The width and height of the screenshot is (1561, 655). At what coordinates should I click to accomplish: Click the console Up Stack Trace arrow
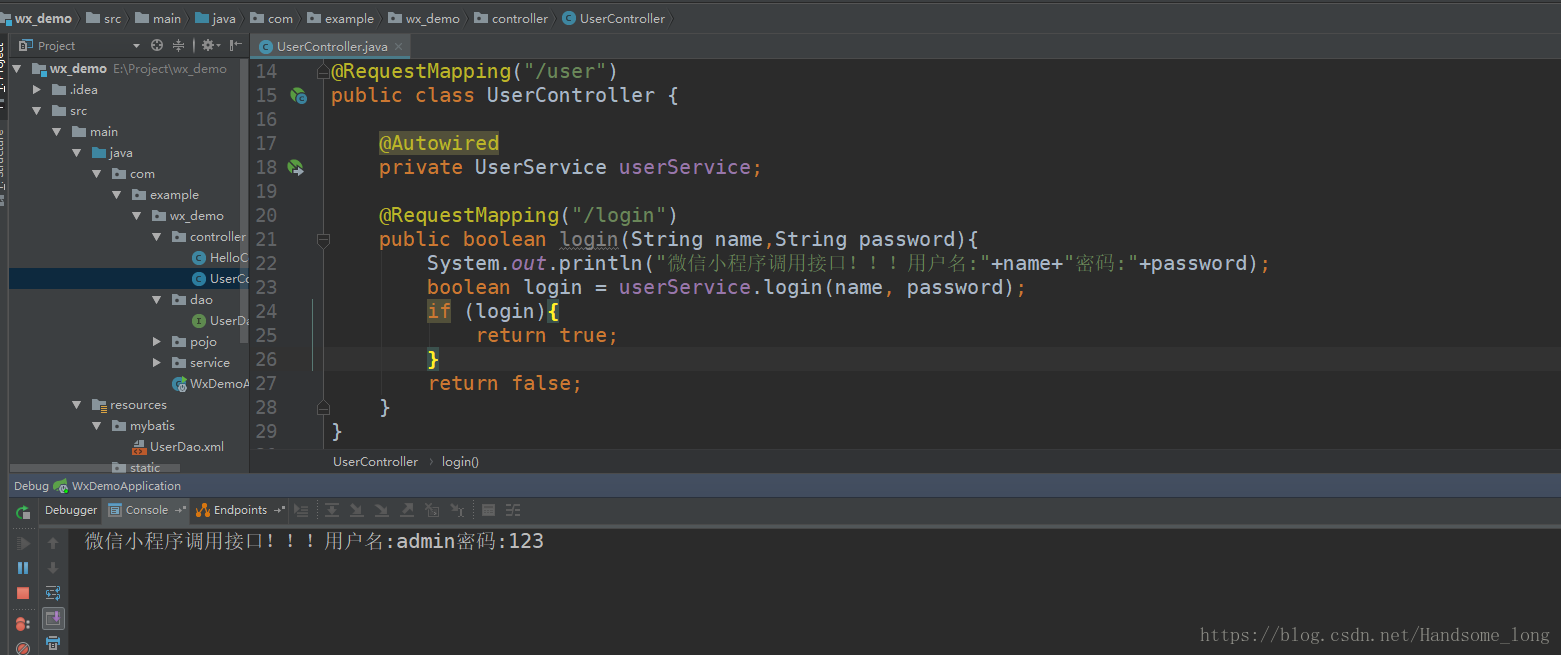coord(53,543)
